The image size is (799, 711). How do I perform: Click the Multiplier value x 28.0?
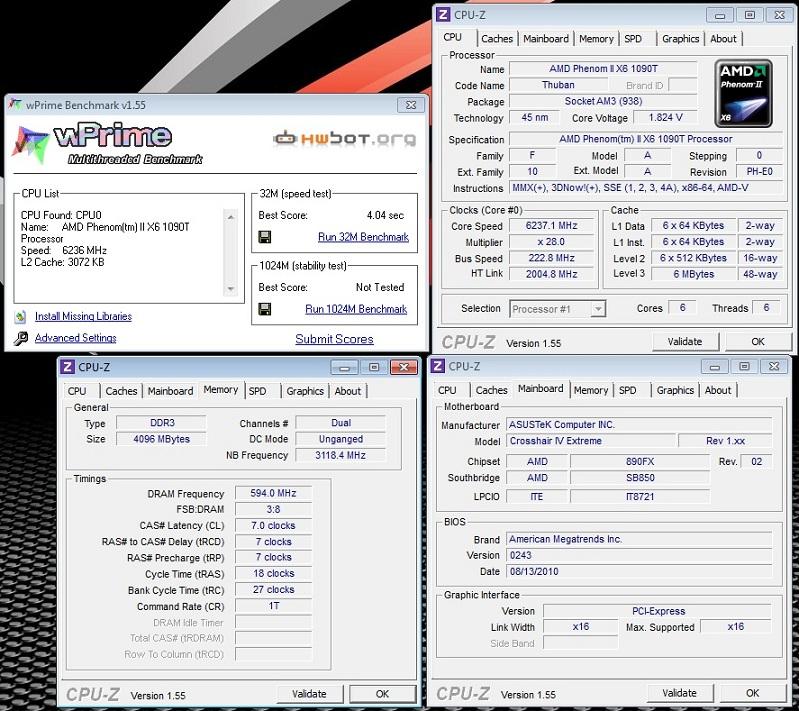point(551,242)
